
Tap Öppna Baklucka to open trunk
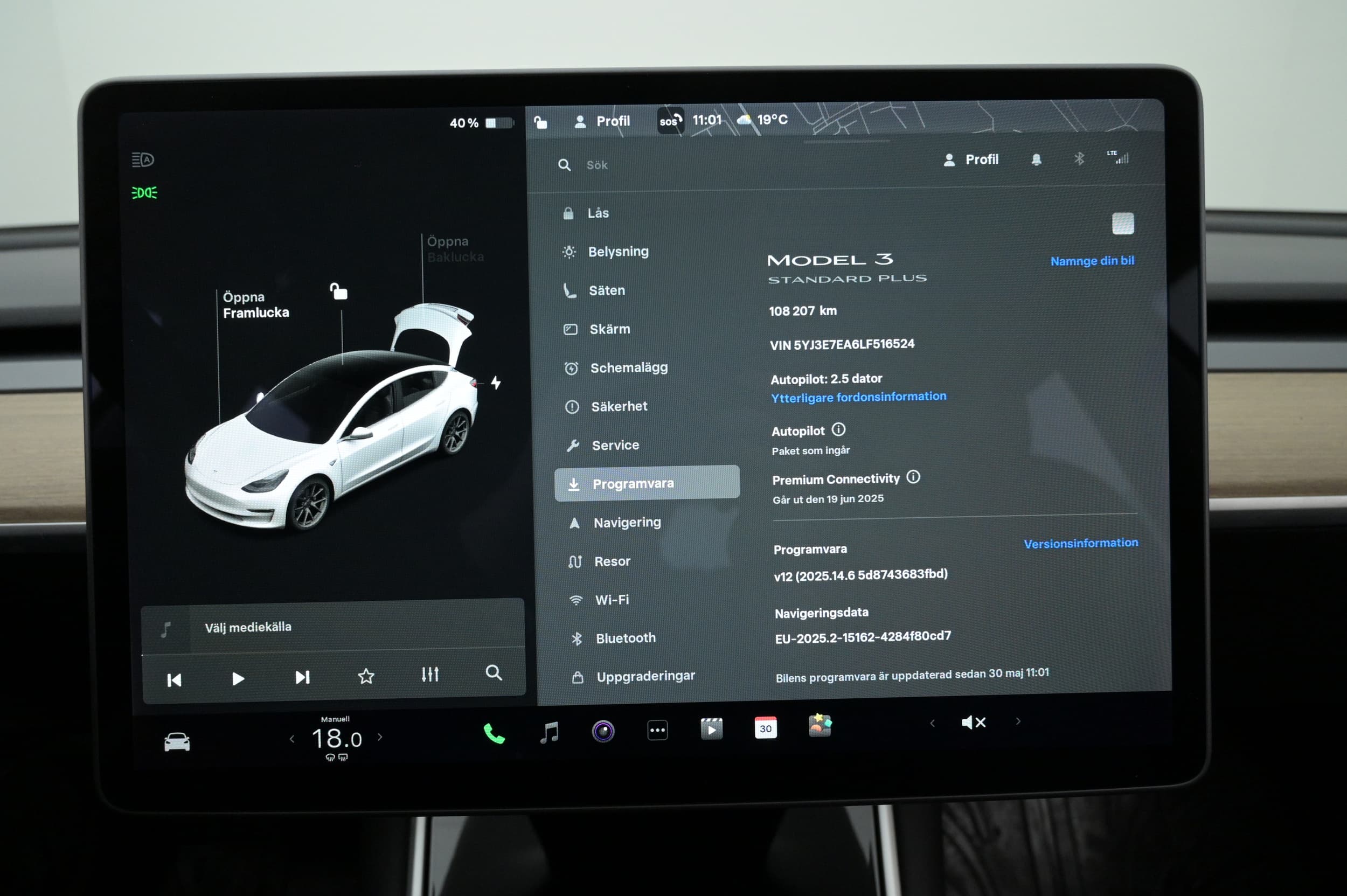tap(455, 249)
